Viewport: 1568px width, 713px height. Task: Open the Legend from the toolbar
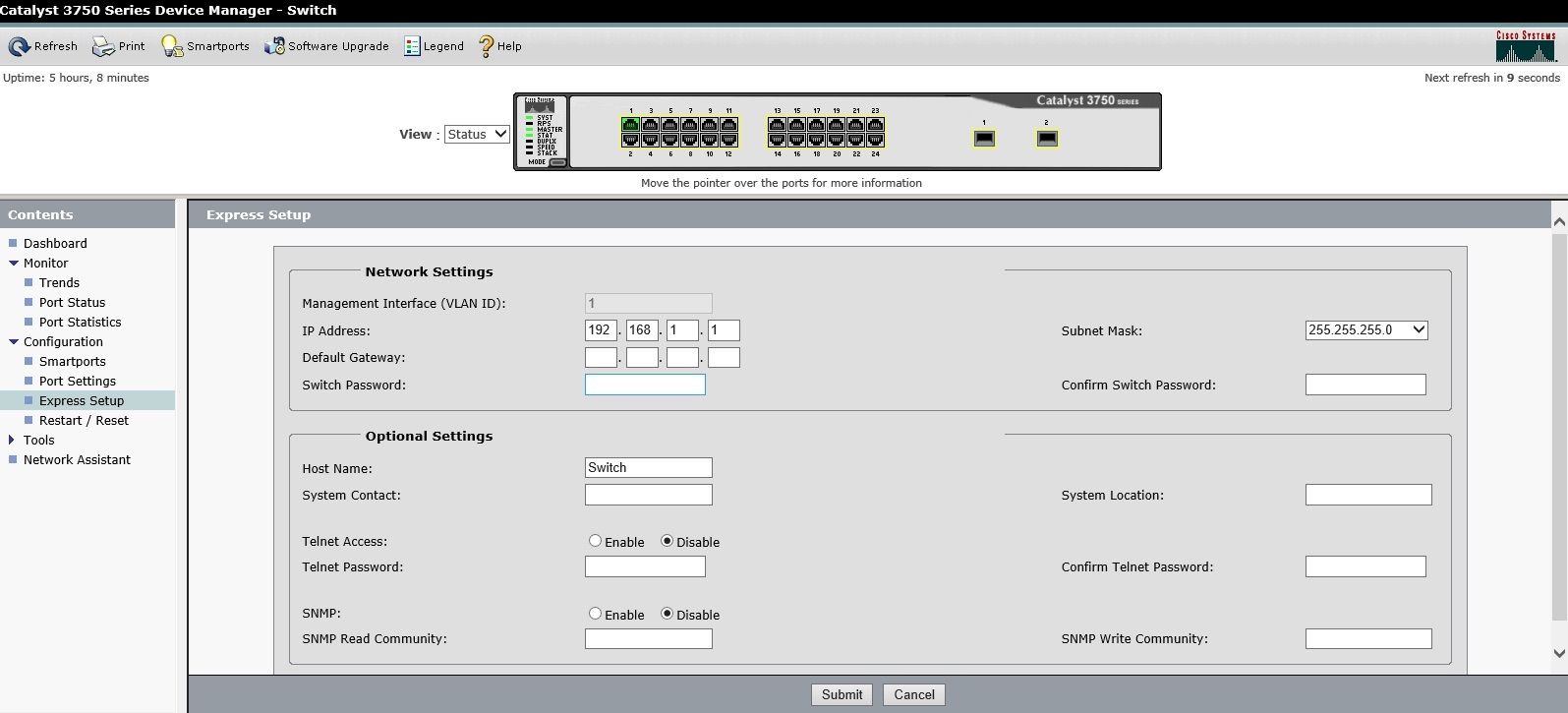(x=434, y=46)
